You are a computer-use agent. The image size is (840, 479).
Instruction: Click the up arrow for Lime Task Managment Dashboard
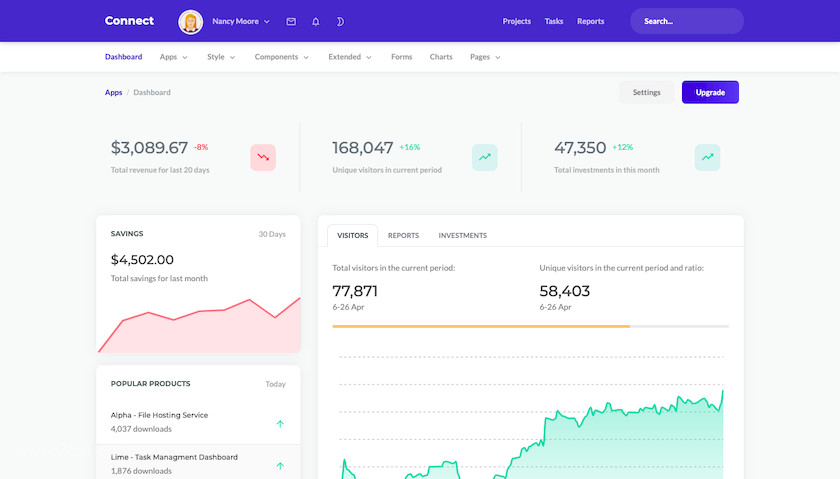click(280, 466)
